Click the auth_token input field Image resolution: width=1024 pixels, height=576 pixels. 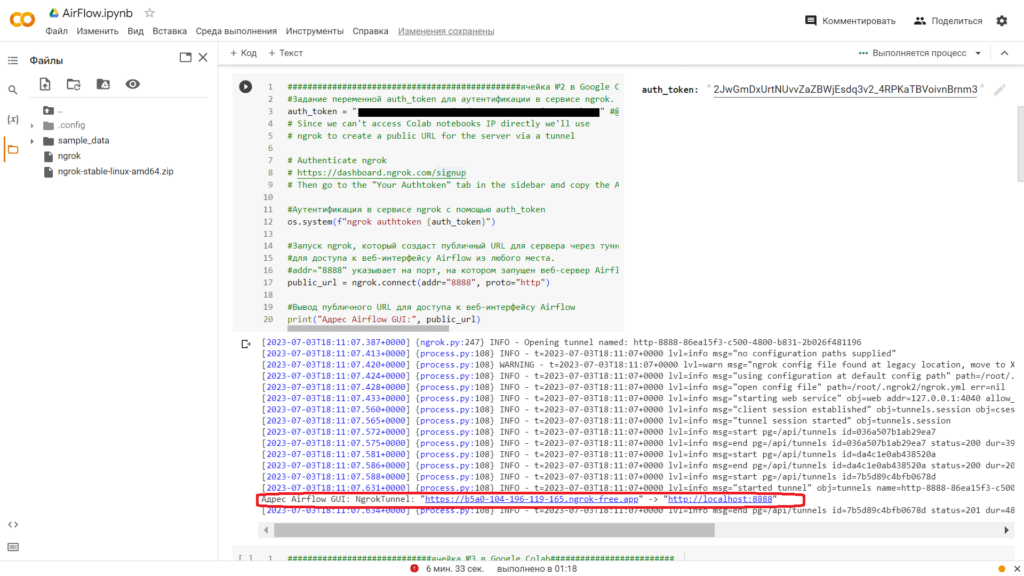(845, 89)
